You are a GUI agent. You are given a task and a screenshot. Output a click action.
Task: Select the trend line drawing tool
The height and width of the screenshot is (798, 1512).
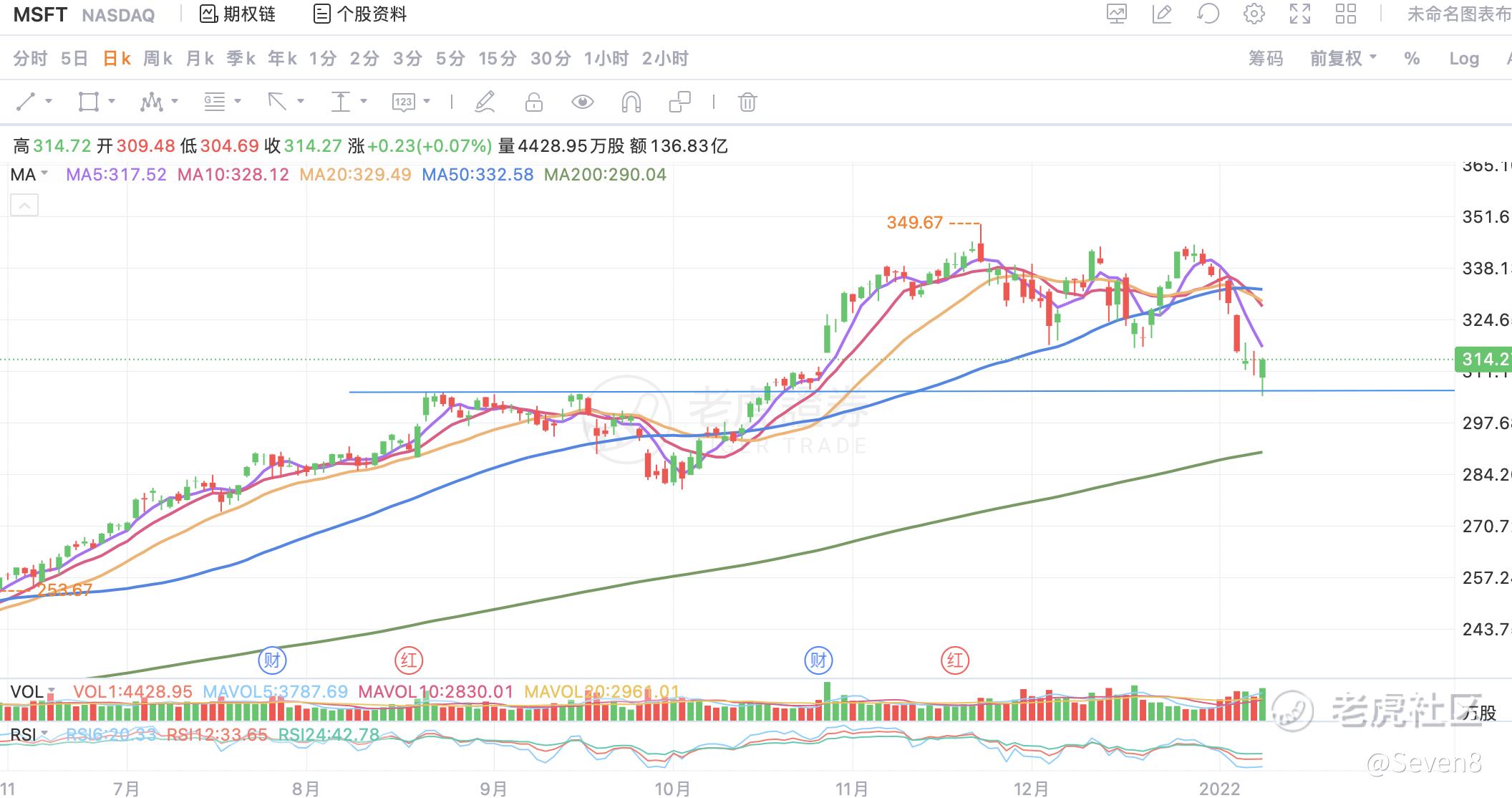(x=26, y=102)
